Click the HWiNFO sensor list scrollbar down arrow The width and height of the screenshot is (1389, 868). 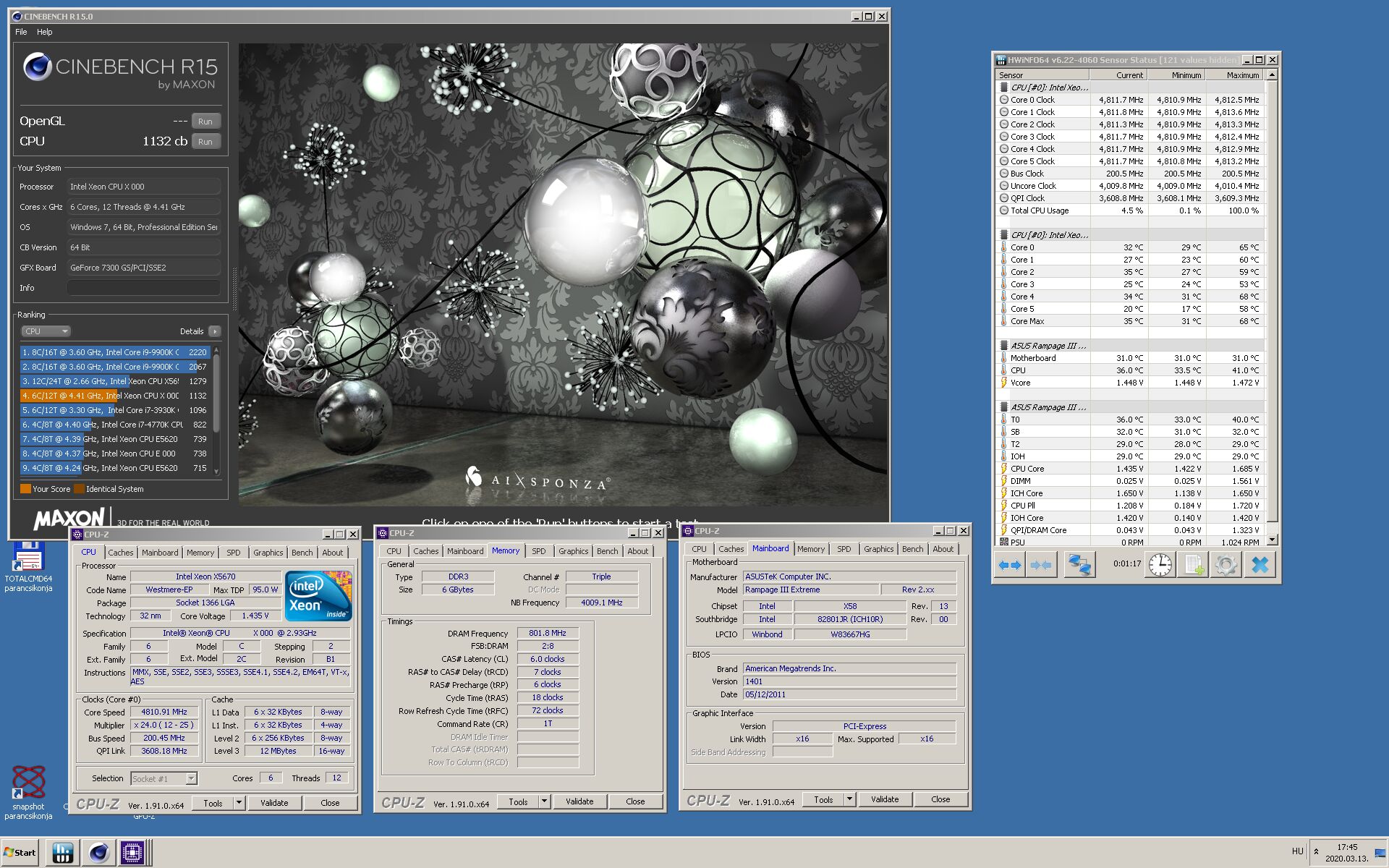click(1273, 540)
